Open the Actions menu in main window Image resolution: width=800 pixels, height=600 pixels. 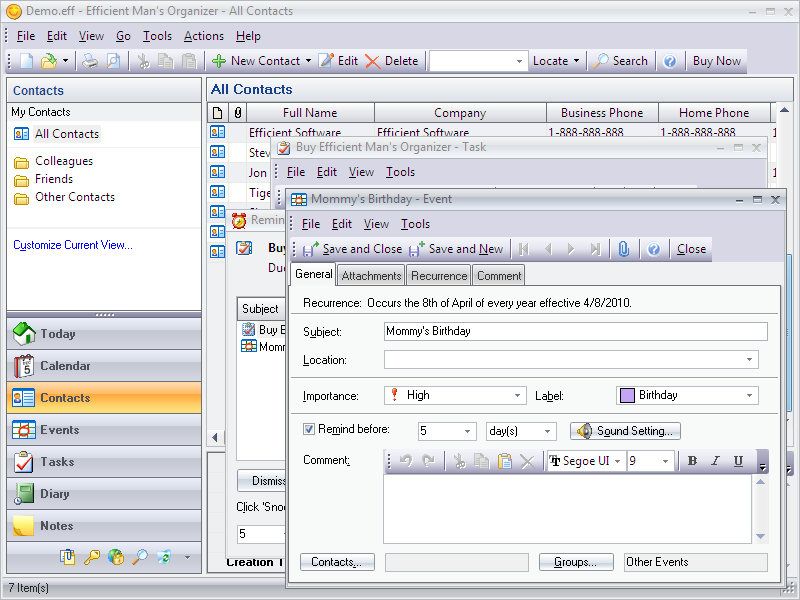pos(203,36)
